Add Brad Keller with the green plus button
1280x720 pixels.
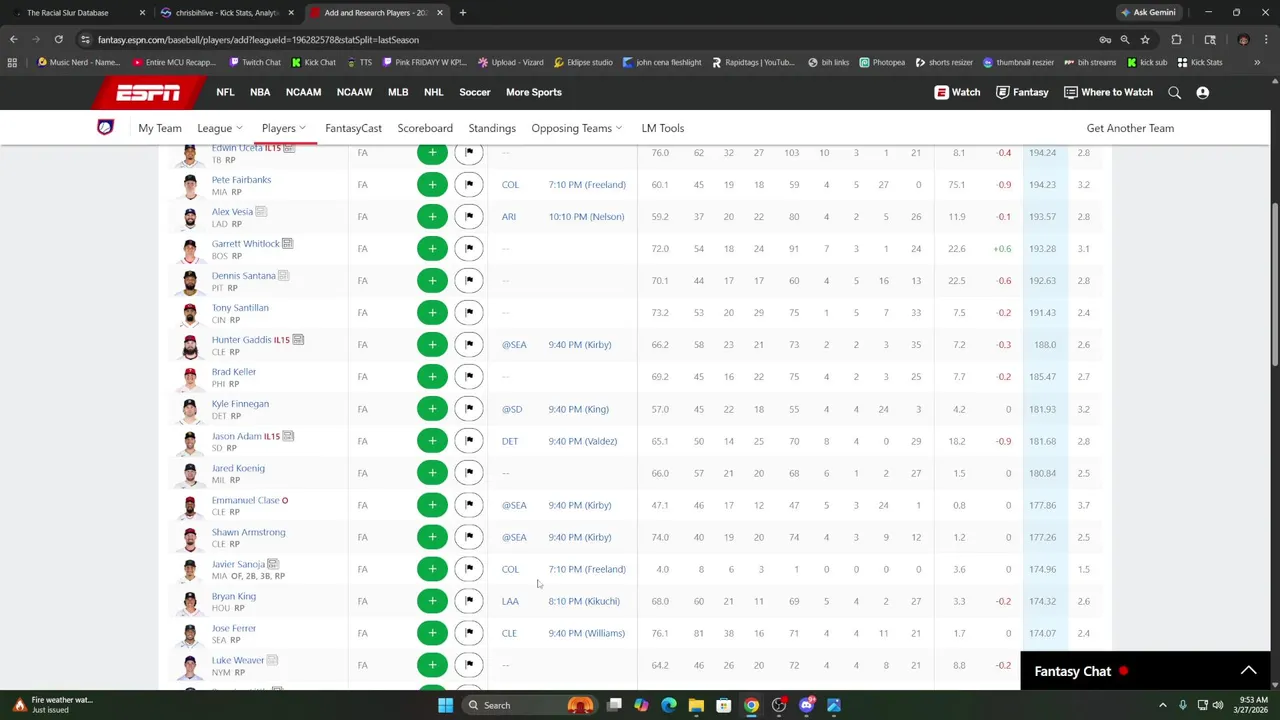tap(432, 377)
